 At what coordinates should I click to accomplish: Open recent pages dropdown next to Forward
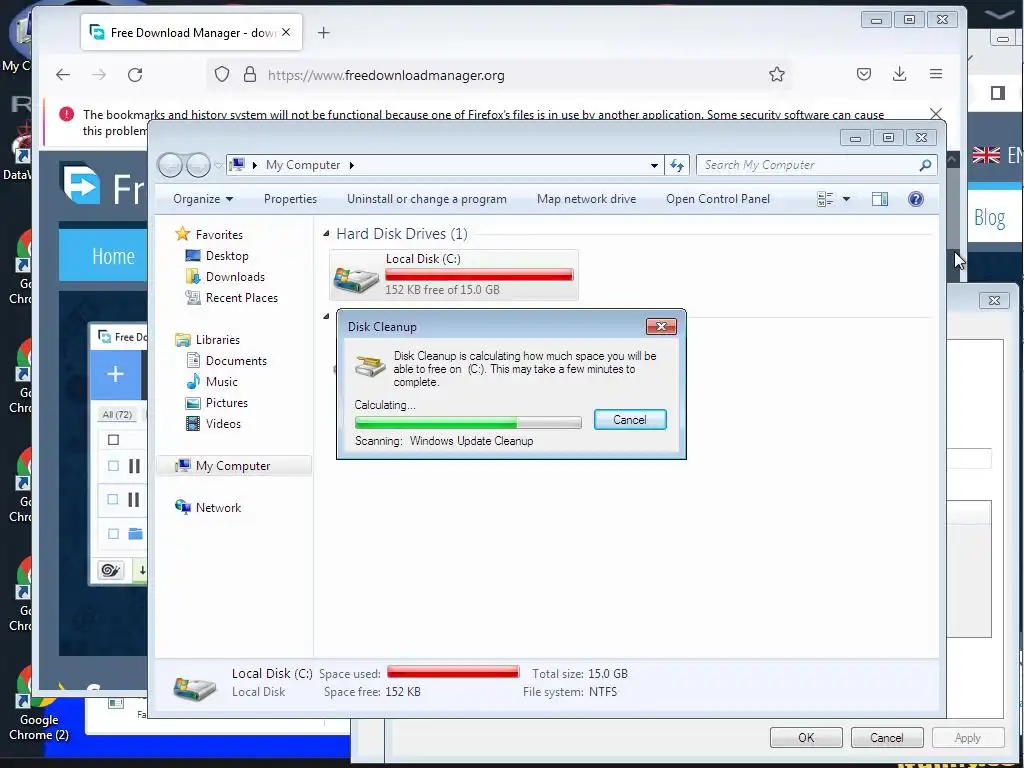click(218, 165)
